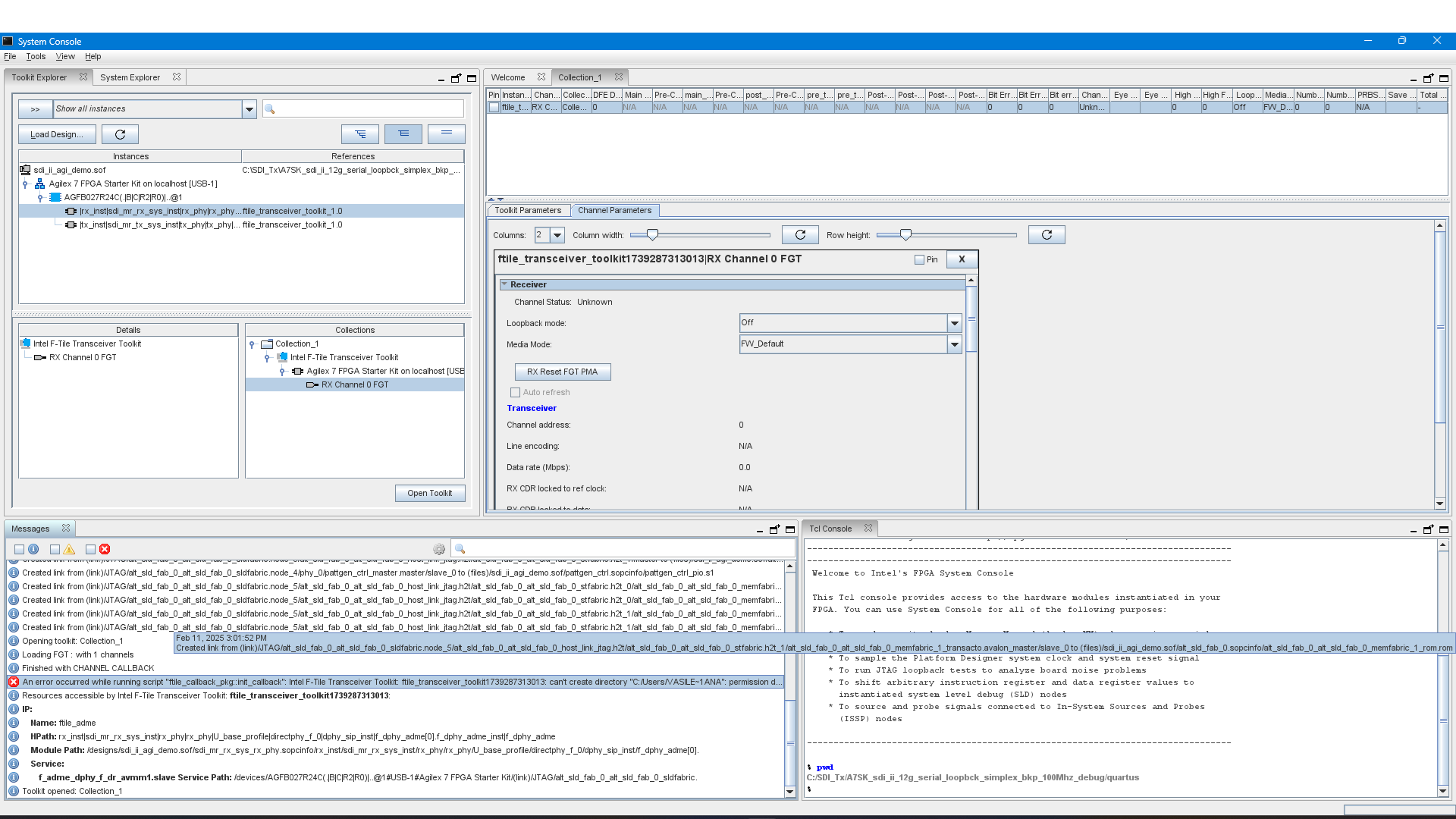Detach the Toolkit Explorer panel with undock icon

pos(456,78)
